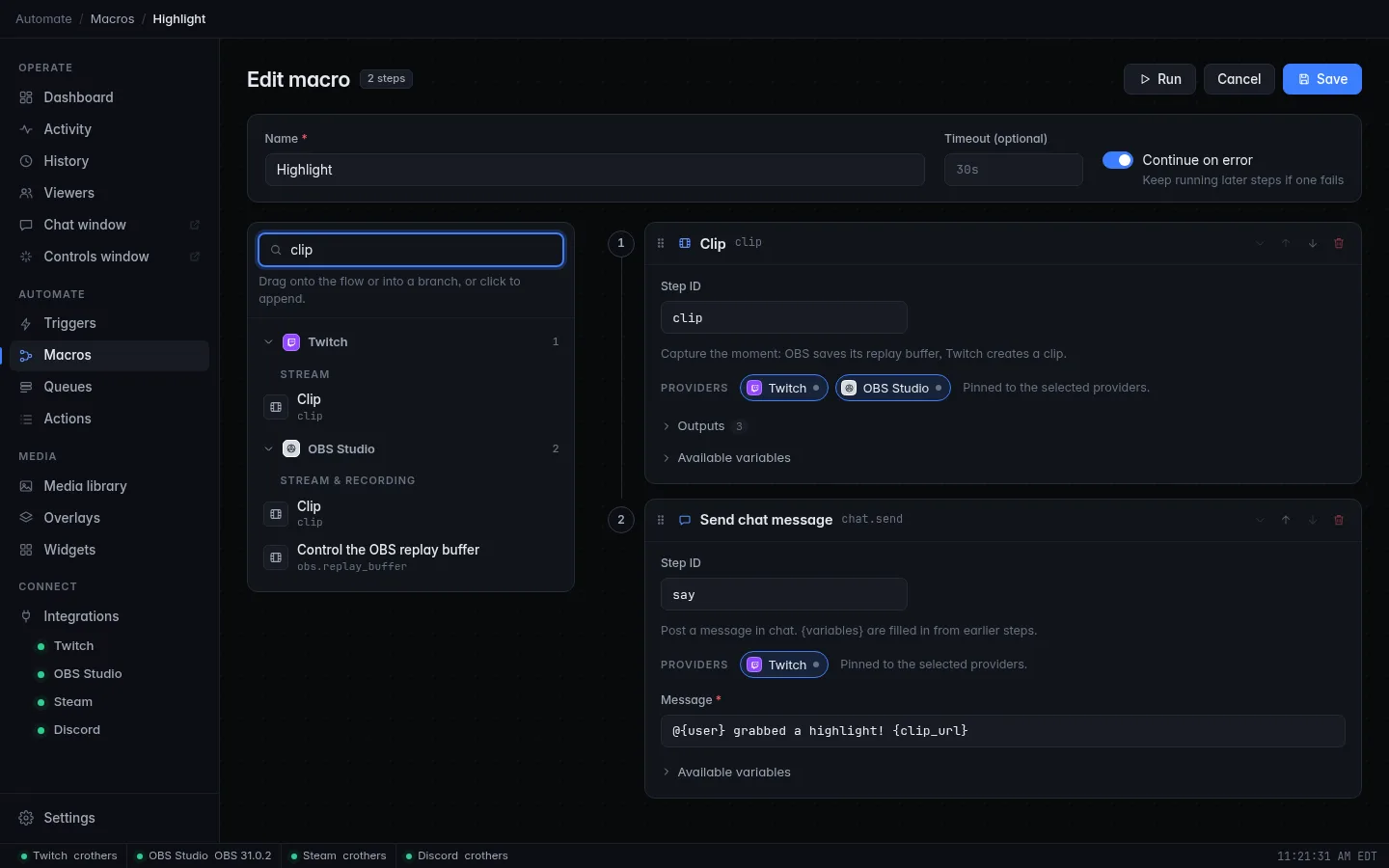Open Actions in the sidebar
Screen dimensions: 1389x868
[x=109, y=419]
